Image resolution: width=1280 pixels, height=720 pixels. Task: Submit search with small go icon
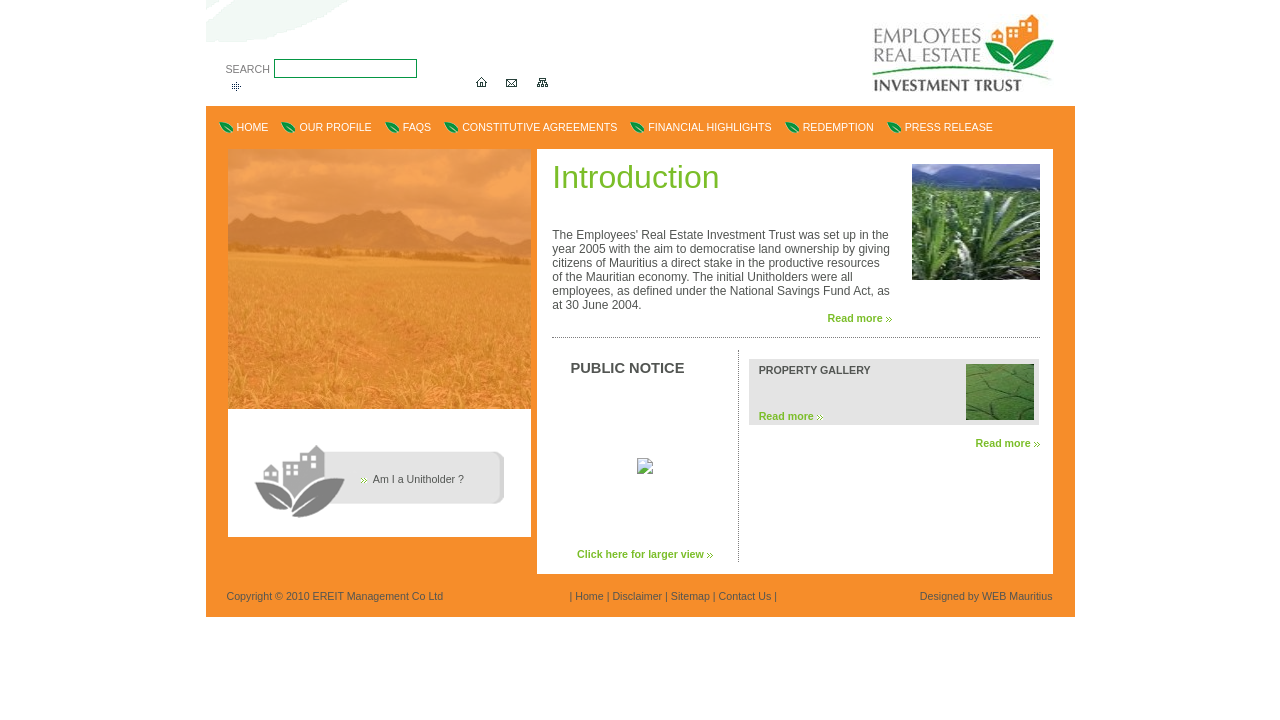tap(236, 86)
